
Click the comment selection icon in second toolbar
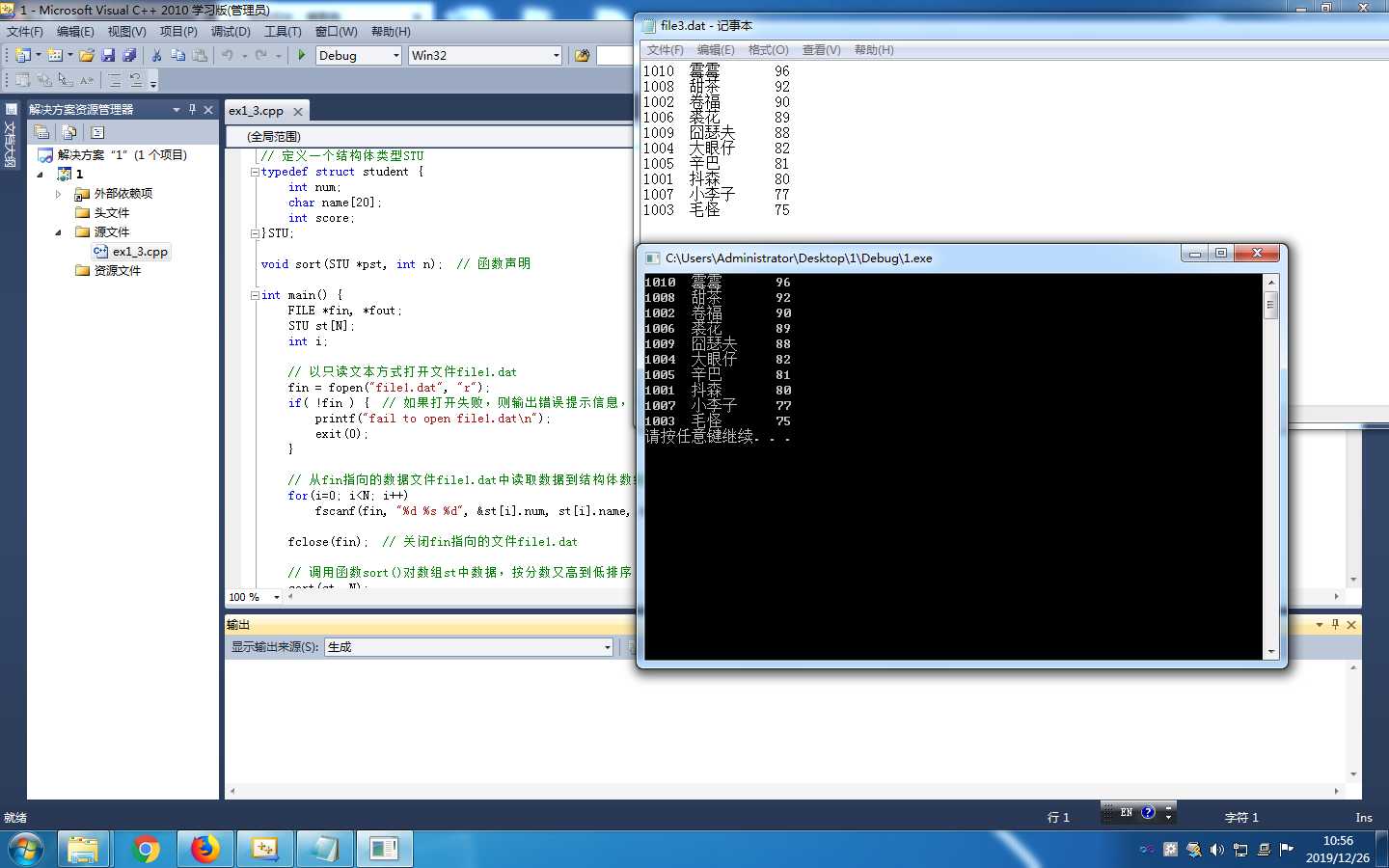tap(115, 80)
